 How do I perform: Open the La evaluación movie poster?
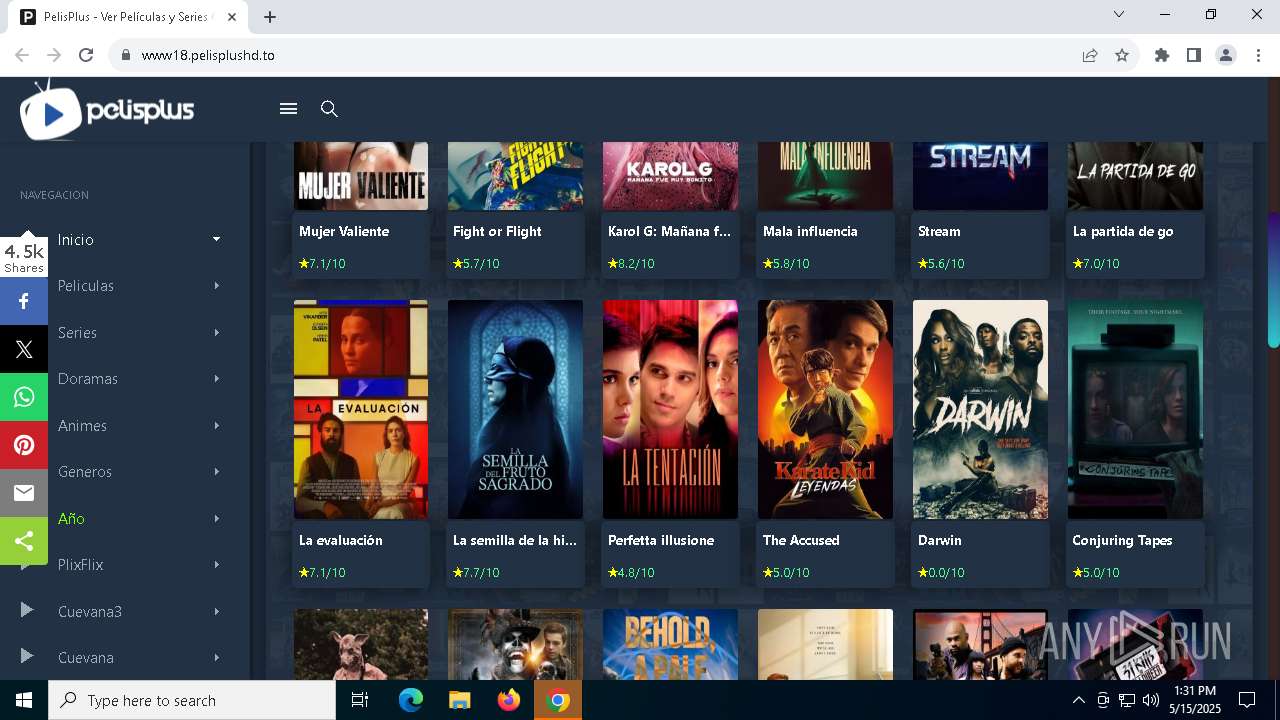pyautogui.click(x=361, y=410)
